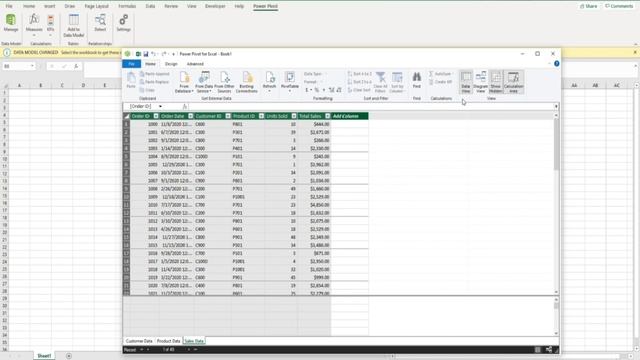The height and width of the screenshot is (360, 640).
Task: Open Power Pivot Settings in Excel ribbon
Action: [123, 23]
